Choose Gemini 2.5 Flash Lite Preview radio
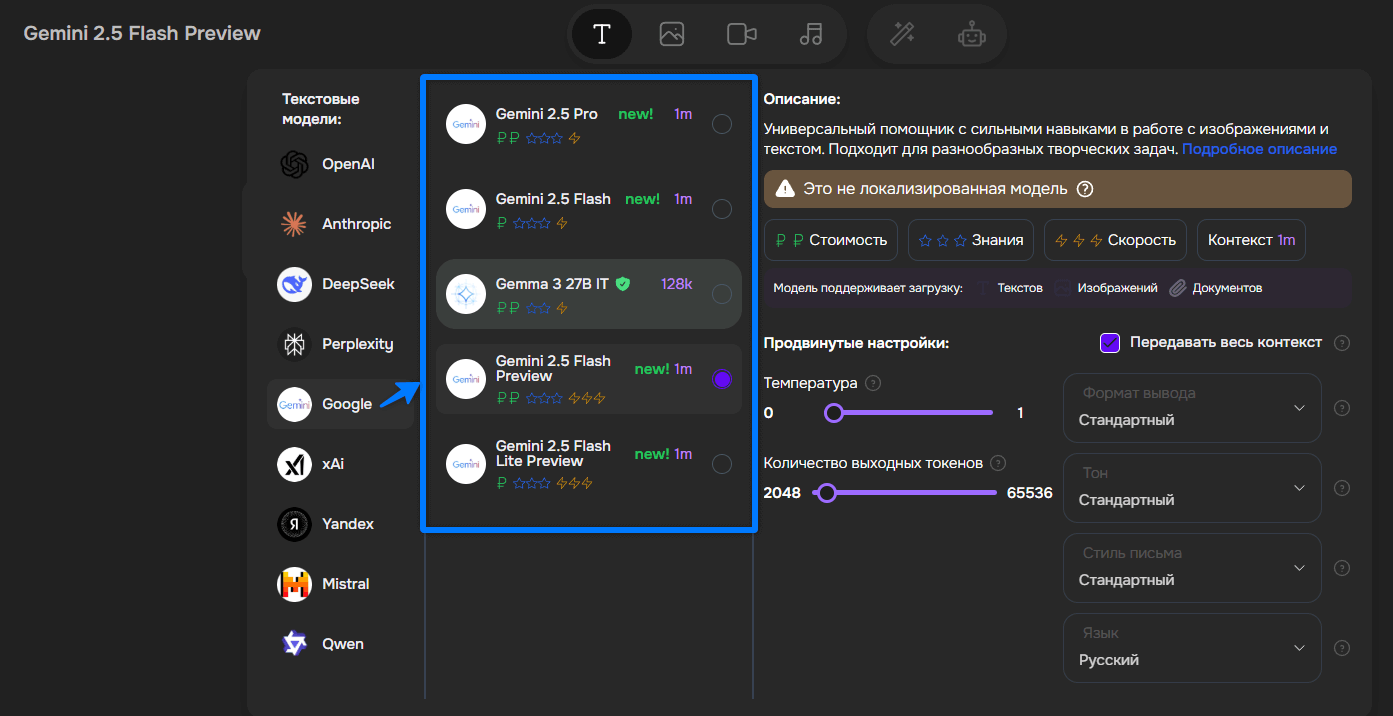This screenshot has height=716, width=1393. [x=721, y=464]
